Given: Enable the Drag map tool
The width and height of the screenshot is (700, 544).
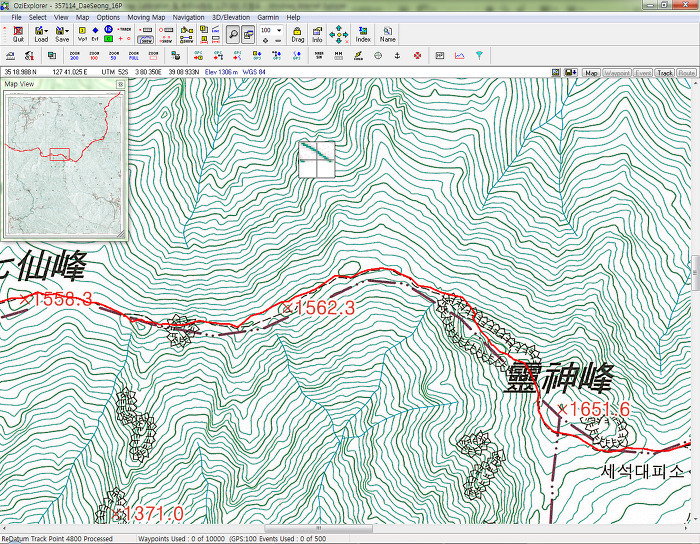Looking at the screenshot, I should click(x=297, y=34).
